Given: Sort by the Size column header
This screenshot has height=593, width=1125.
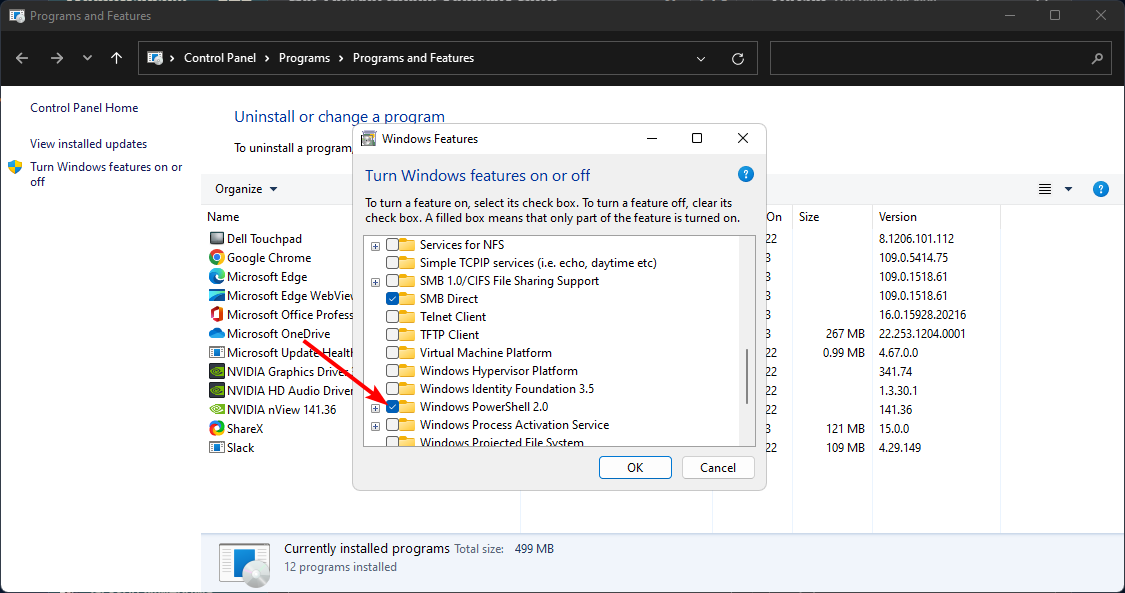Looking at the screenshot, I should tap(809, 217).
